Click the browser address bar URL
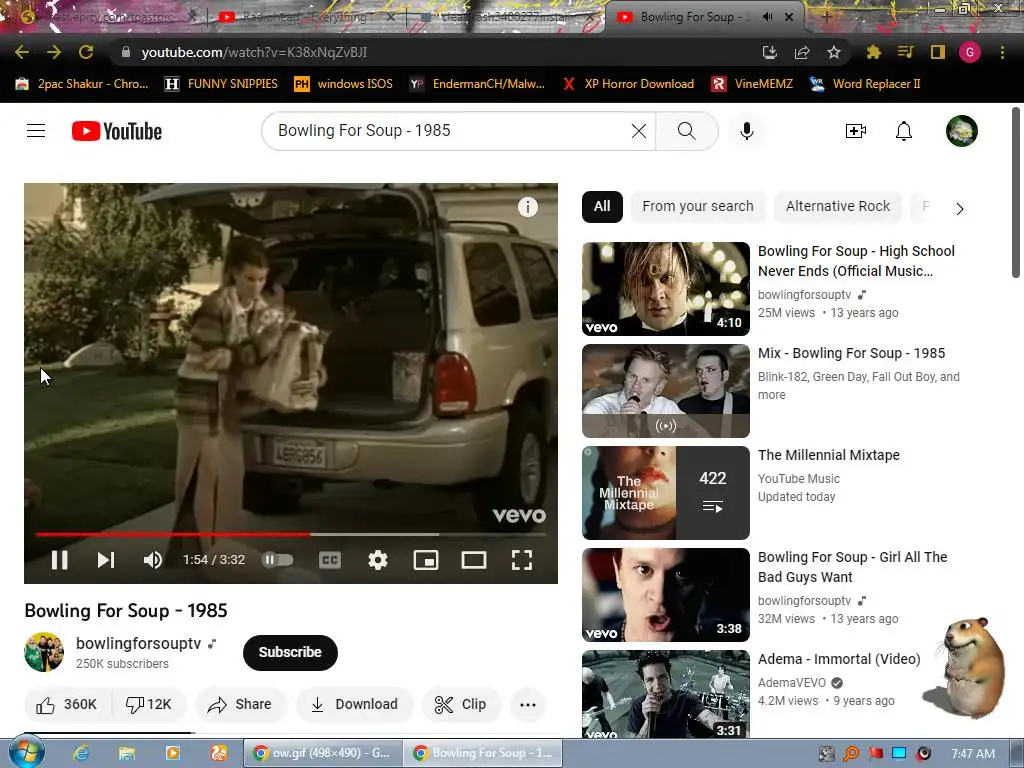Image resolution: width=1024 pixels, height=768 pixels. pyautogui.click(x=254, y=52)
